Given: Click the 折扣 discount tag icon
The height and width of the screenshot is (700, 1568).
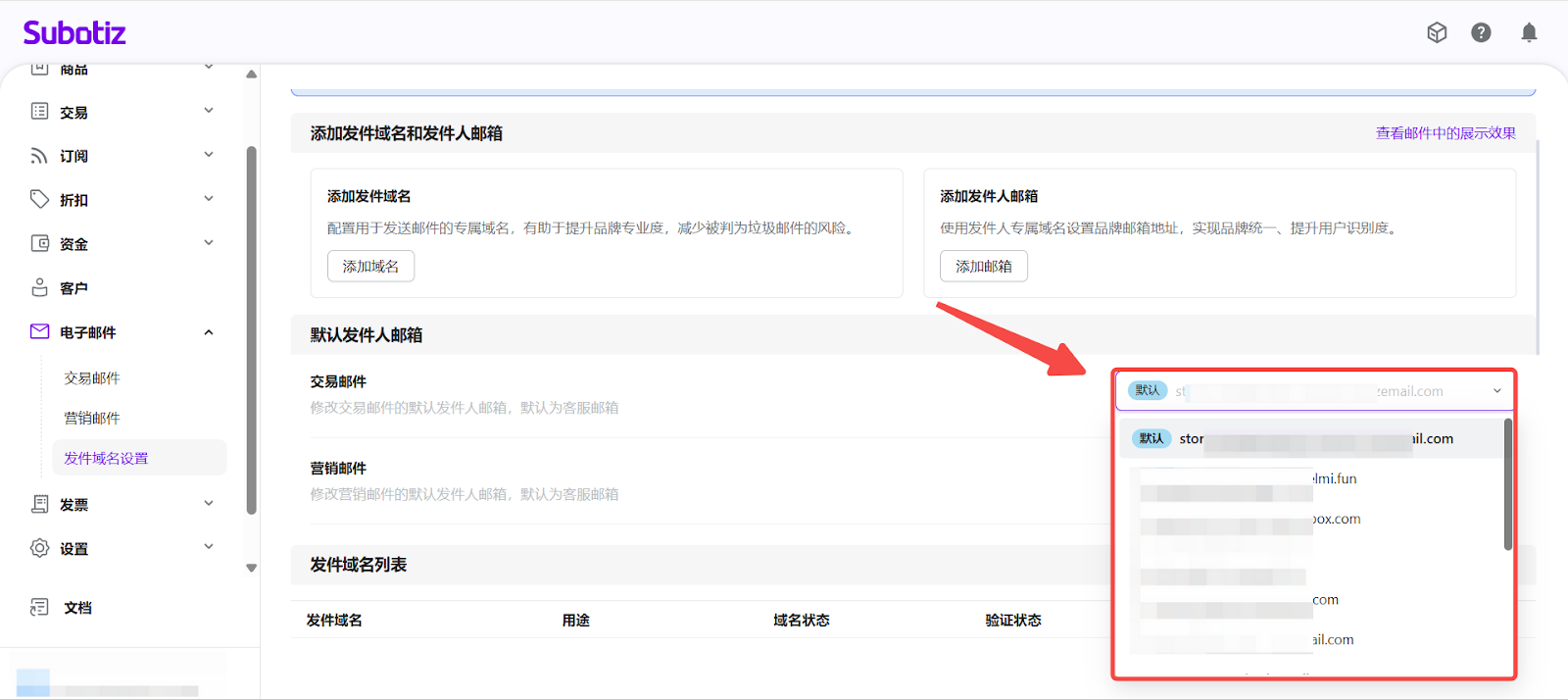Looking at the screenshot, I should point(39,200).
